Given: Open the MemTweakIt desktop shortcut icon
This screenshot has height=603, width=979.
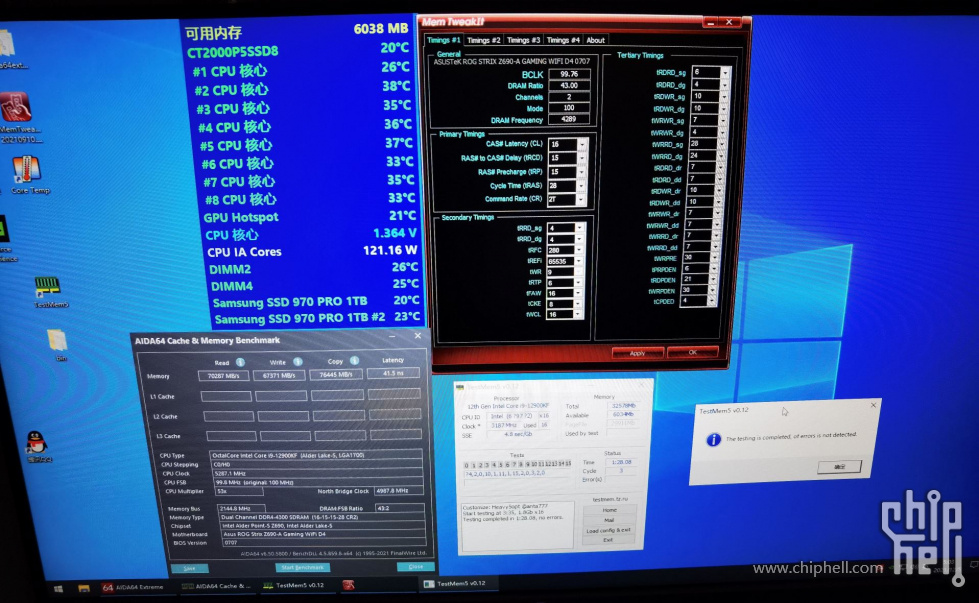Looking at the screenshot, I should [x=16, y=107].
